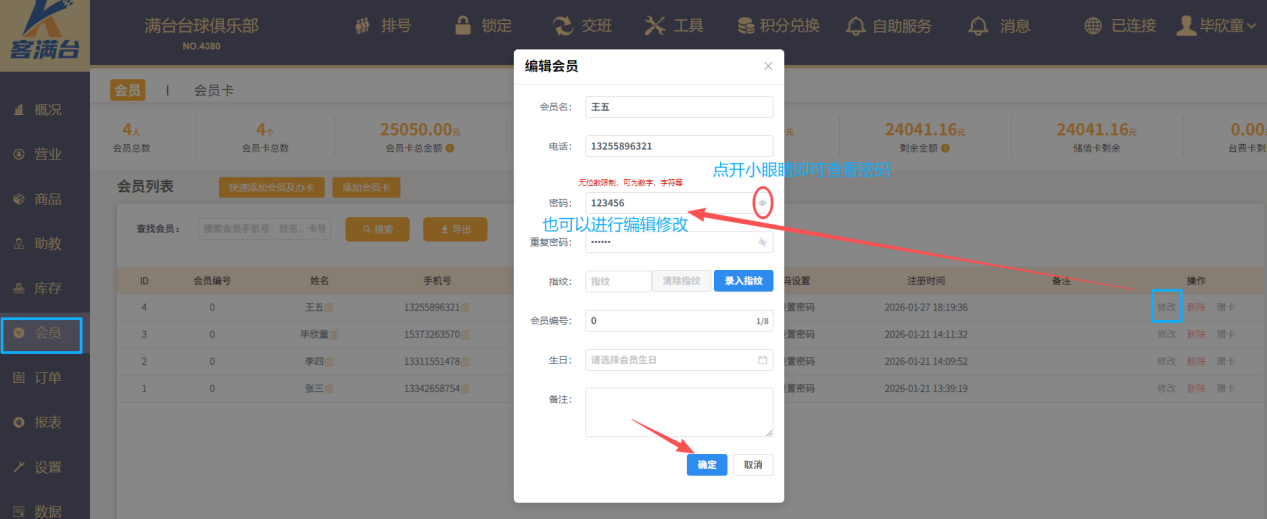Click 添加会员卡 button
The width and height of the screenshot is (1267, 519).
pyautogui.click(x=365, y=187)
